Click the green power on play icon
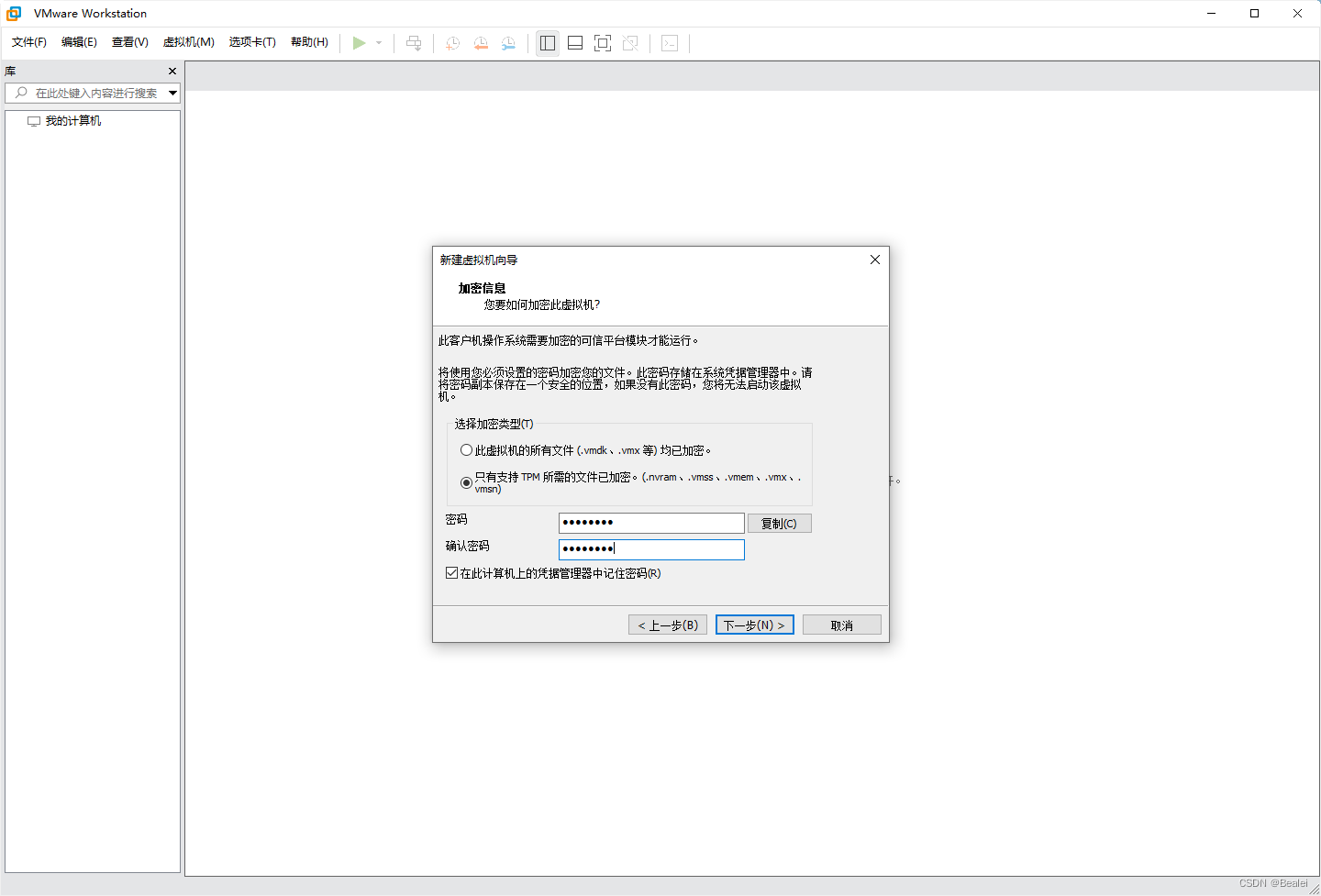 click(359, 43)
